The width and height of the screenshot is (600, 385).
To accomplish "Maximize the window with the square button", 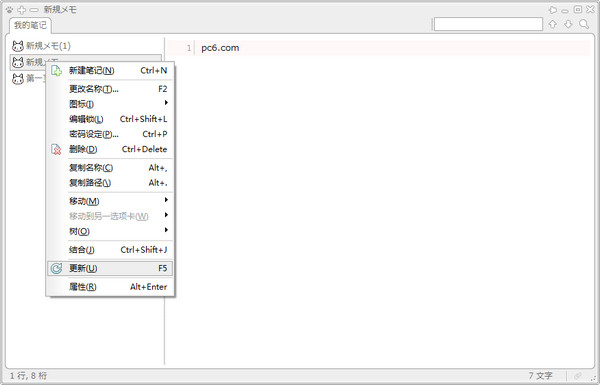I will pyautogui.click(x=578, y=10).
